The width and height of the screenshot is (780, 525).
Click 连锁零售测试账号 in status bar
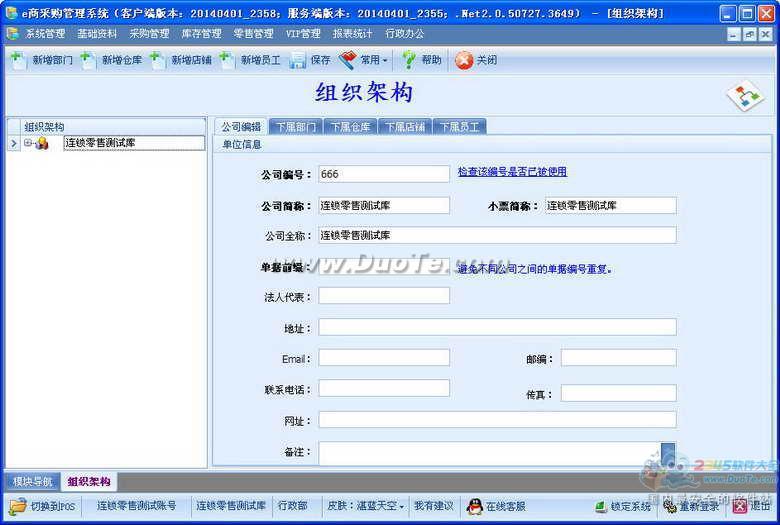136,506
